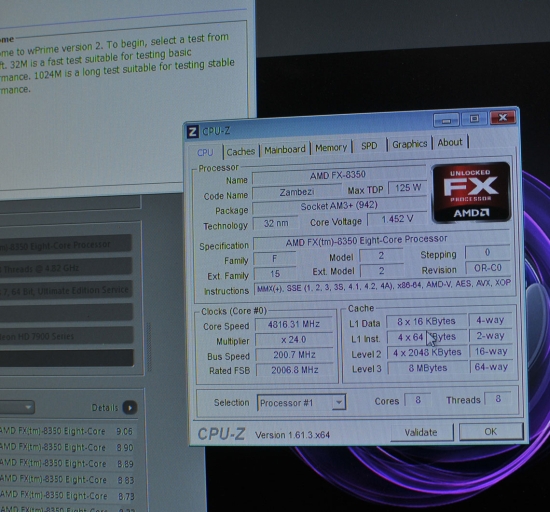Click the AMD FX Unlocked processor logo
This screenshot has width=550, height=512.
pyautogui.click(x=472, y=193)
